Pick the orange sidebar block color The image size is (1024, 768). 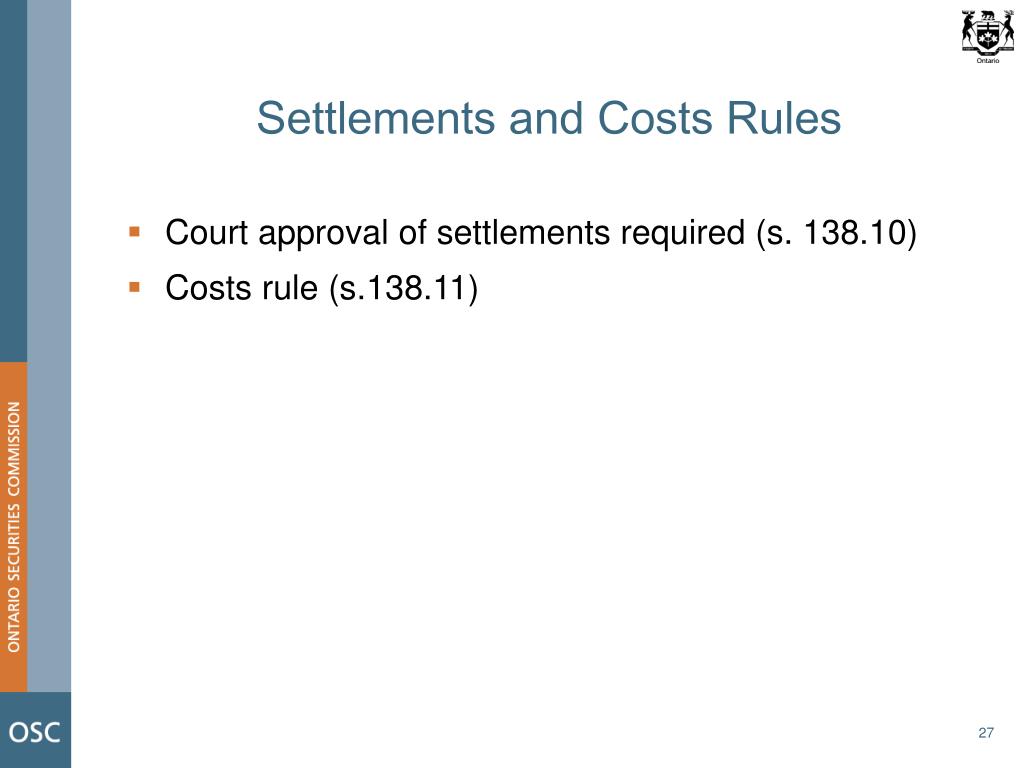[x=14, y=526]
